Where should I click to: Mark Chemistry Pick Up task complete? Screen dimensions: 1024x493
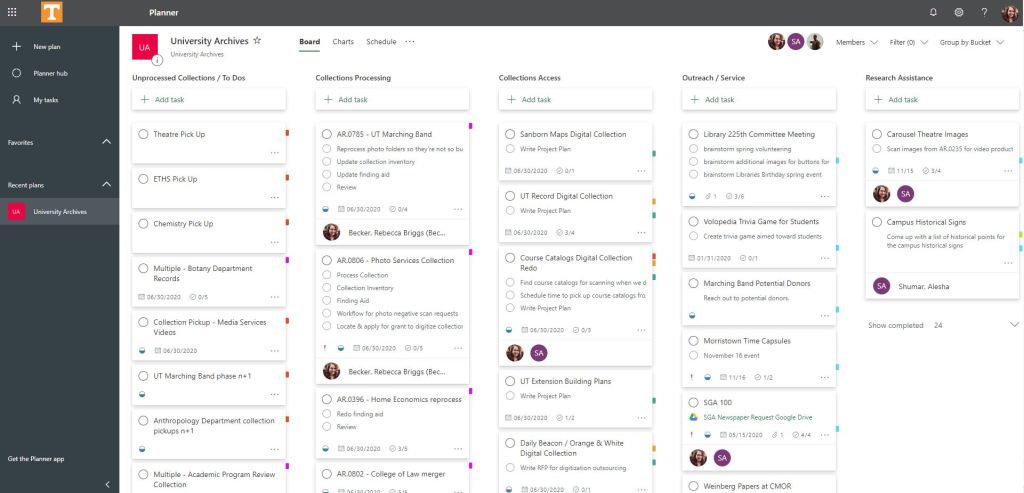tap(143, 223)
